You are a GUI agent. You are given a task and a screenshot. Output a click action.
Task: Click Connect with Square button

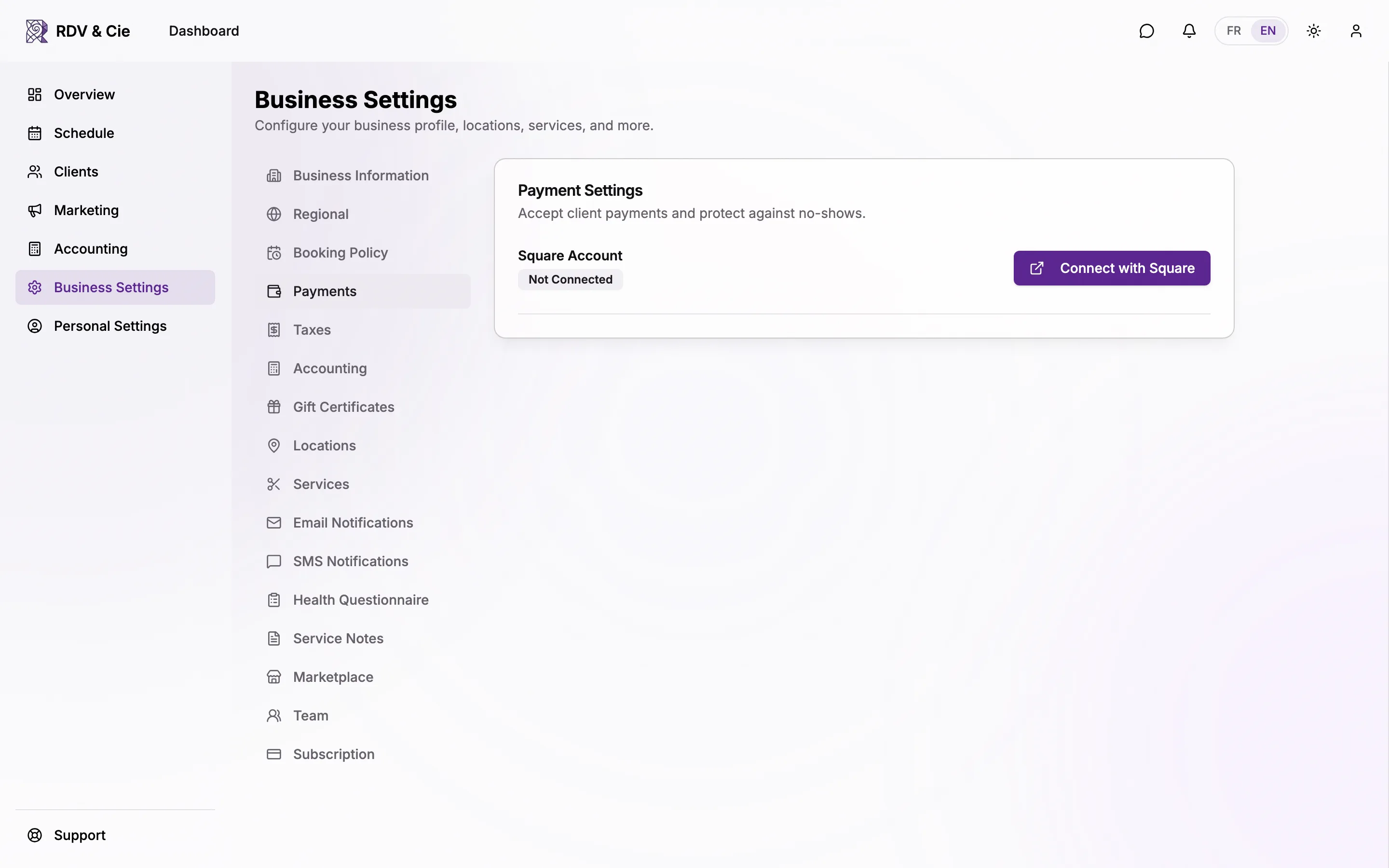1112,268
